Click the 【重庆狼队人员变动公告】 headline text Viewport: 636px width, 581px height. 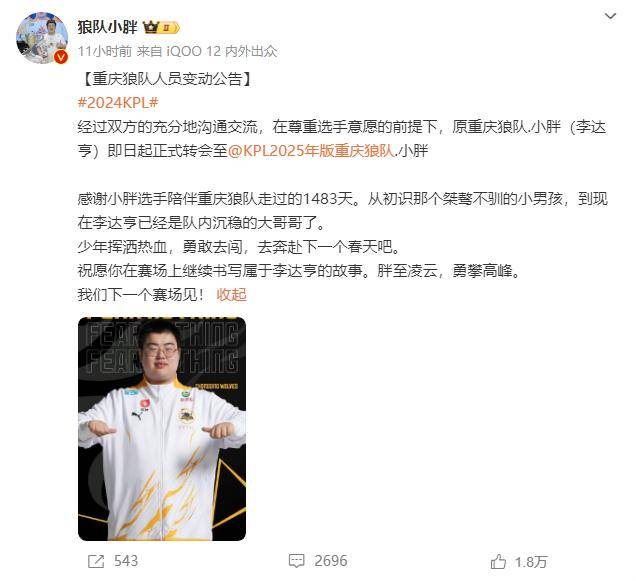pos(166,79)
